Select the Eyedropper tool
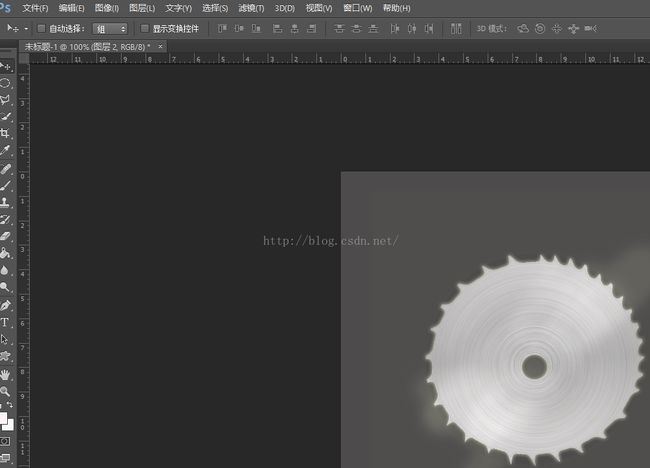This screenshot has height=468, width=650. pyautogui.click(x=6, y=149)
